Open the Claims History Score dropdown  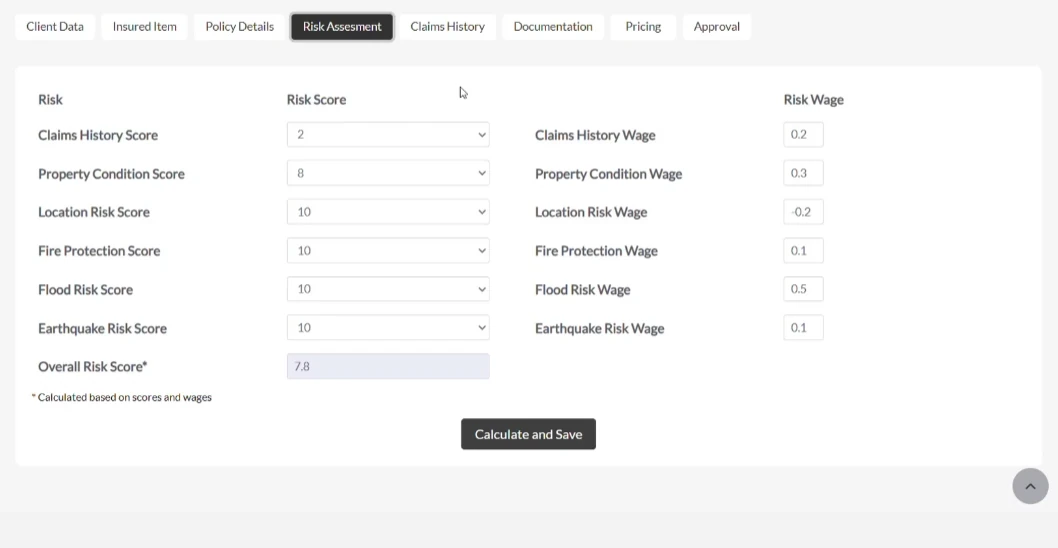coord(388,135)
